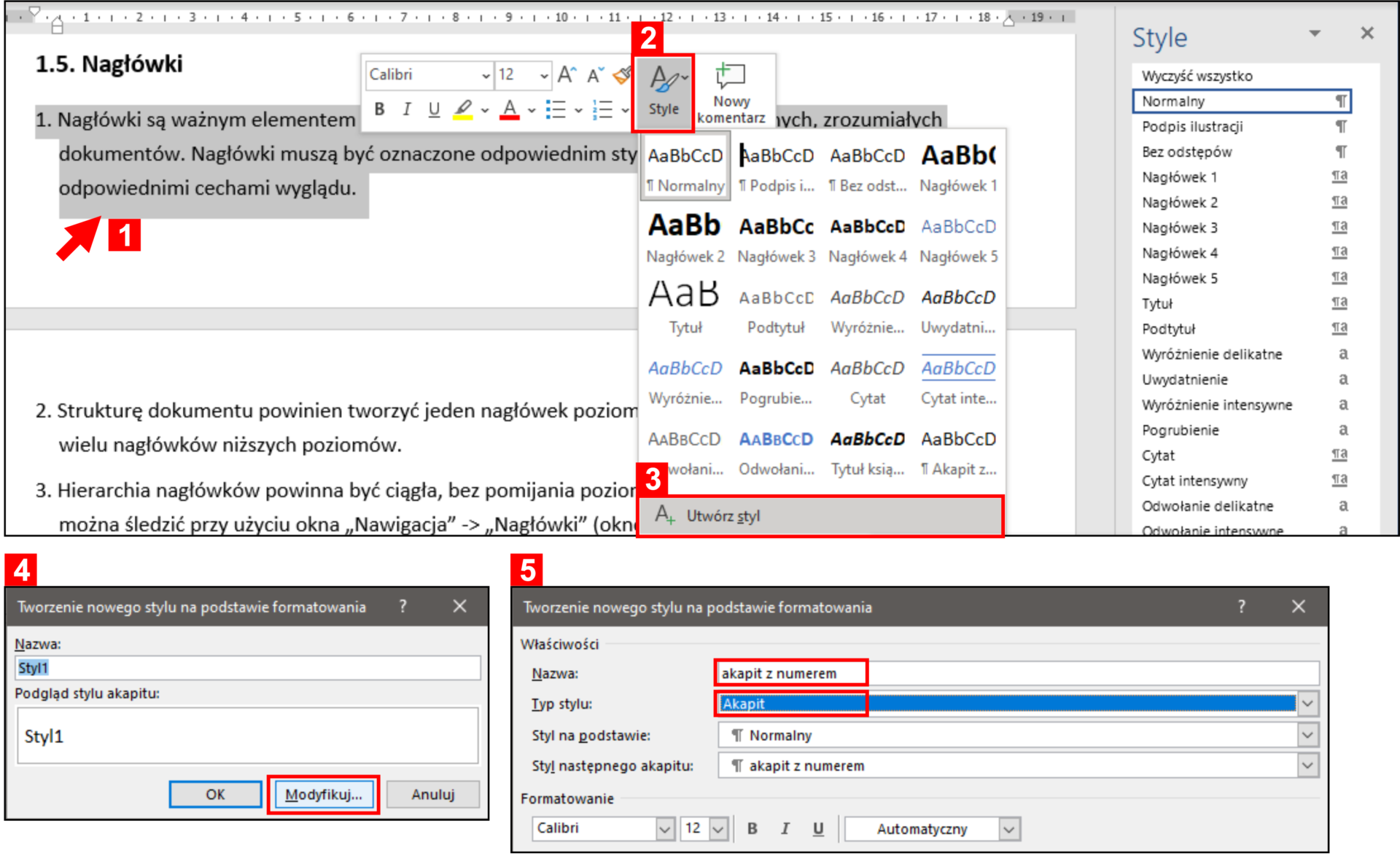Pick Tytuł style in gallery

pyautogui.click(x=685, y=309)
